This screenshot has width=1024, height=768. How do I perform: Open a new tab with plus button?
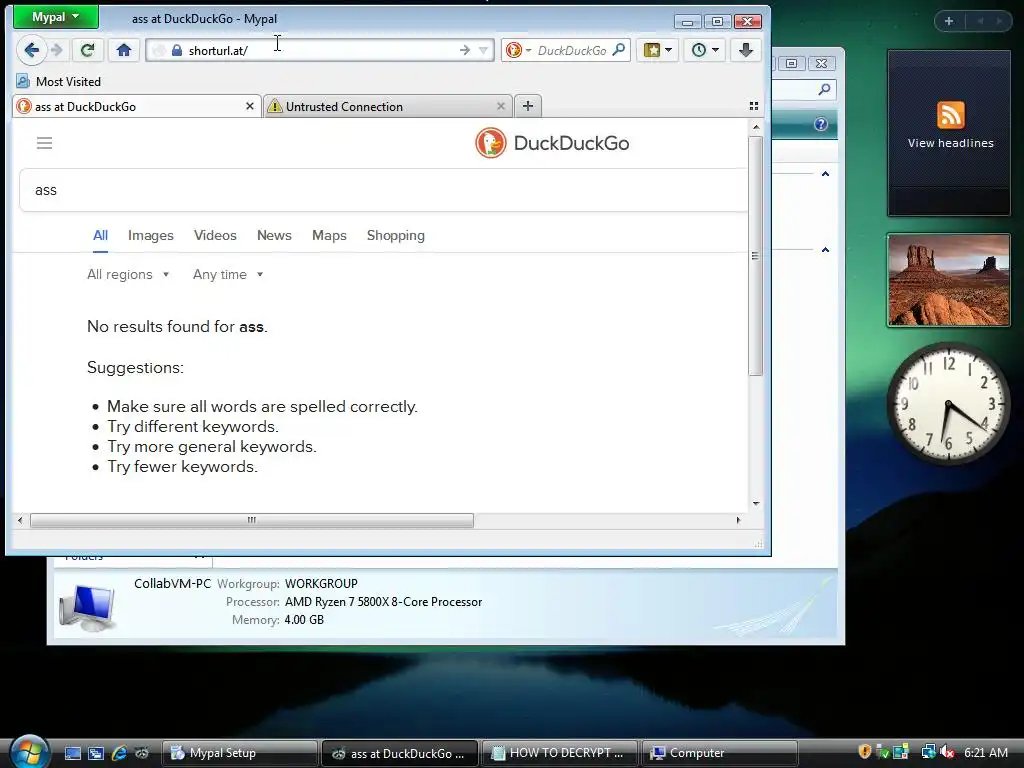pyautogui.click(x=528, y=106)
